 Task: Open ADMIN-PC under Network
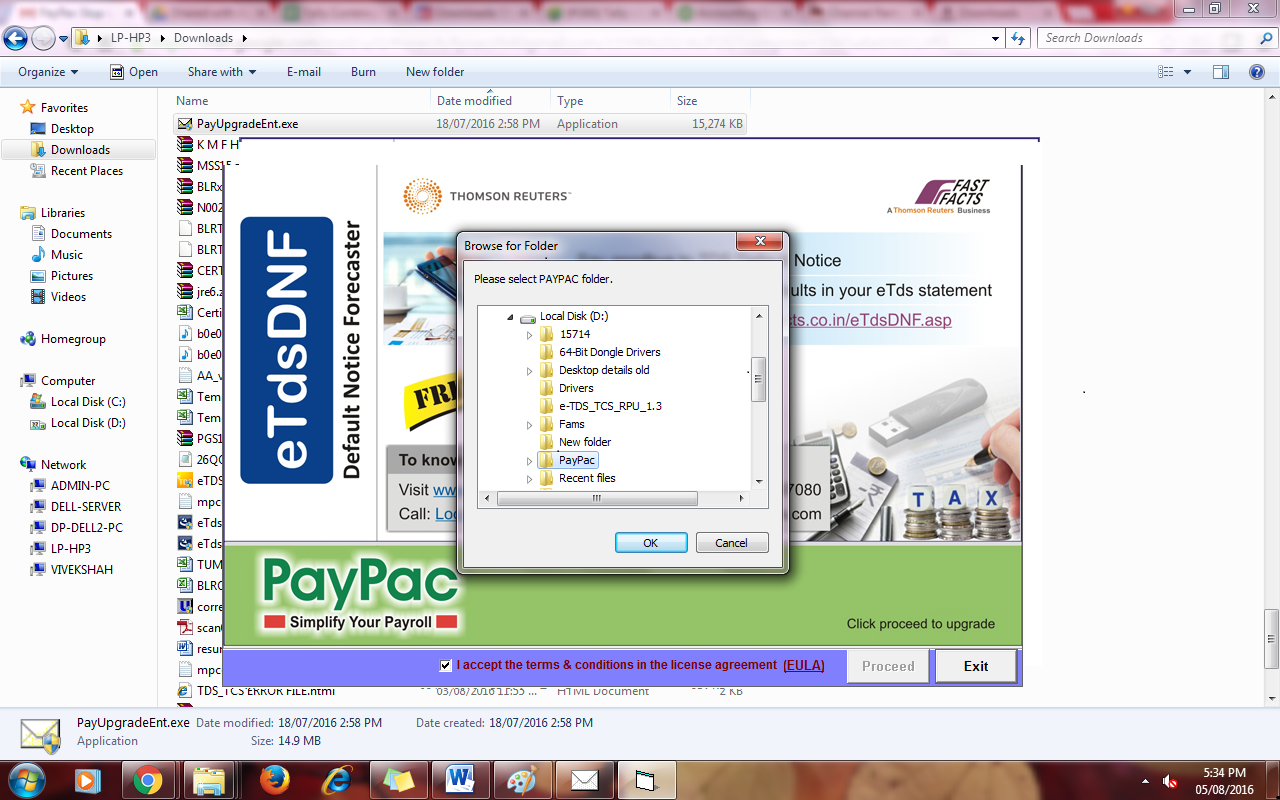click(80, 486)
